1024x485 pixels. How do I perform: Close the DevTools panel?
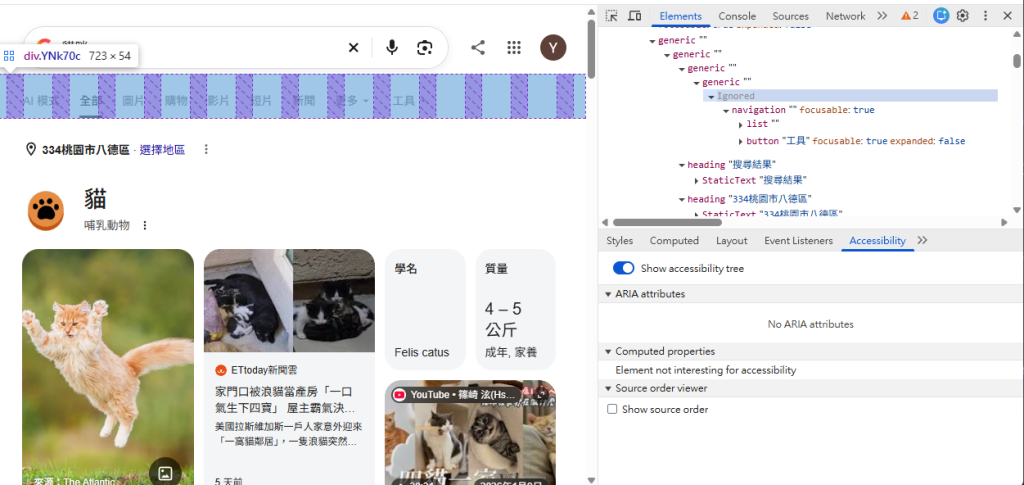(1007, 16)
